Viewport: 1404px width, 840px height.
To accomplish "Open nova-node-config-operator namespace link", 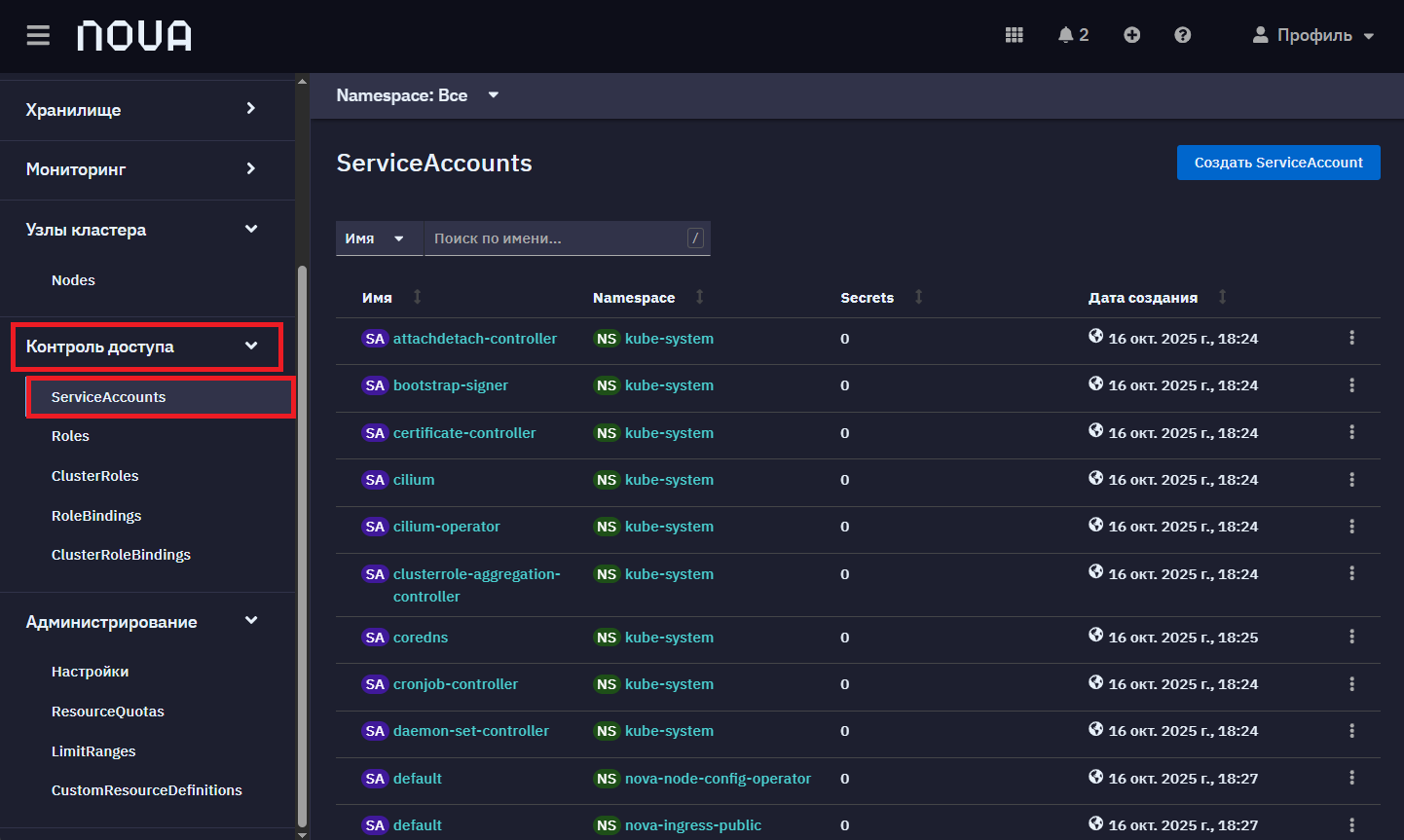I will 718,779.
